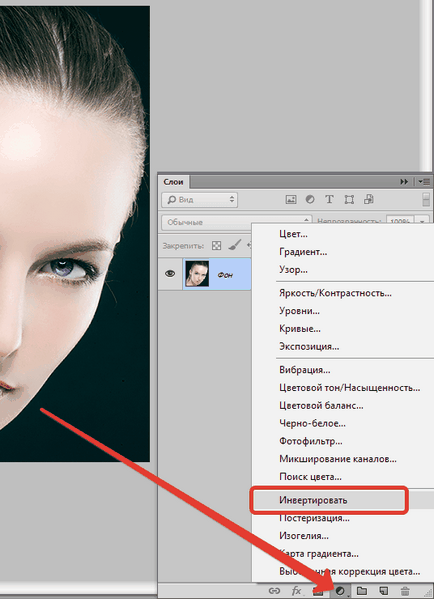Click the delete layer trash icon

[x=405, y=591]
